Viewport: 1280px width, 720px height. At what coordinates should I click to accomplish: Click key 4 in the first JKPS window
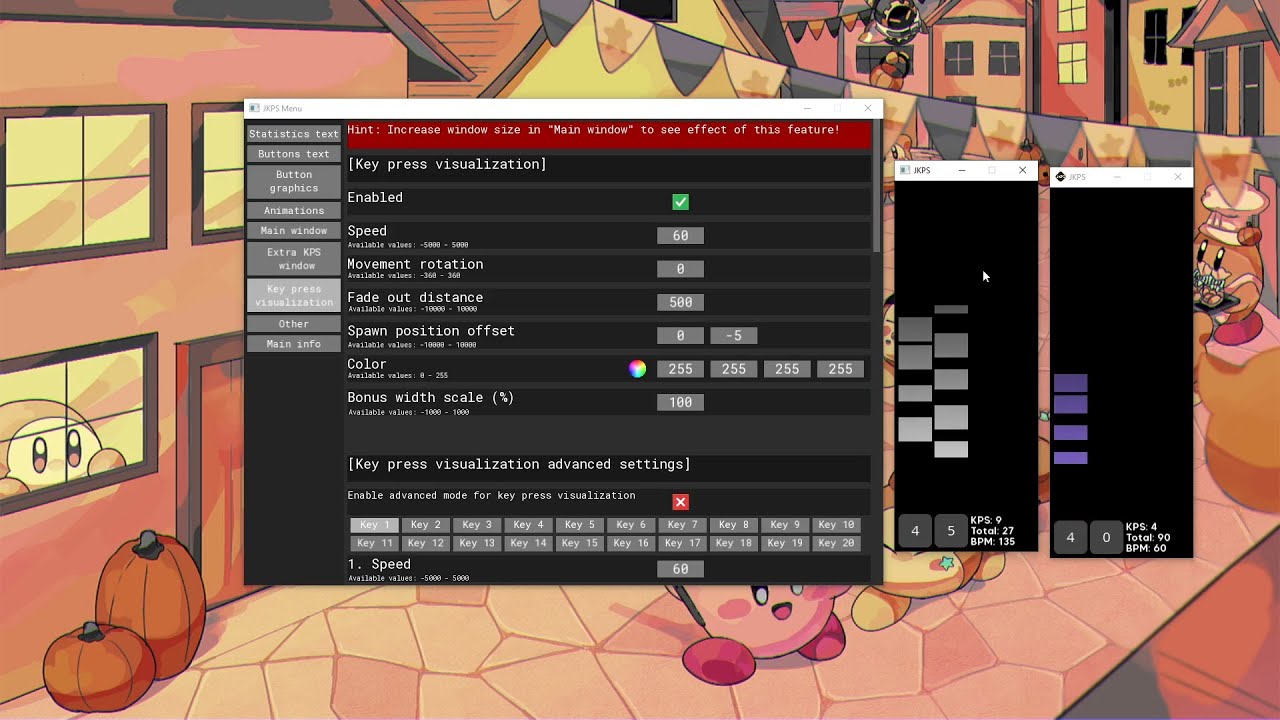(x=915, y=531)
